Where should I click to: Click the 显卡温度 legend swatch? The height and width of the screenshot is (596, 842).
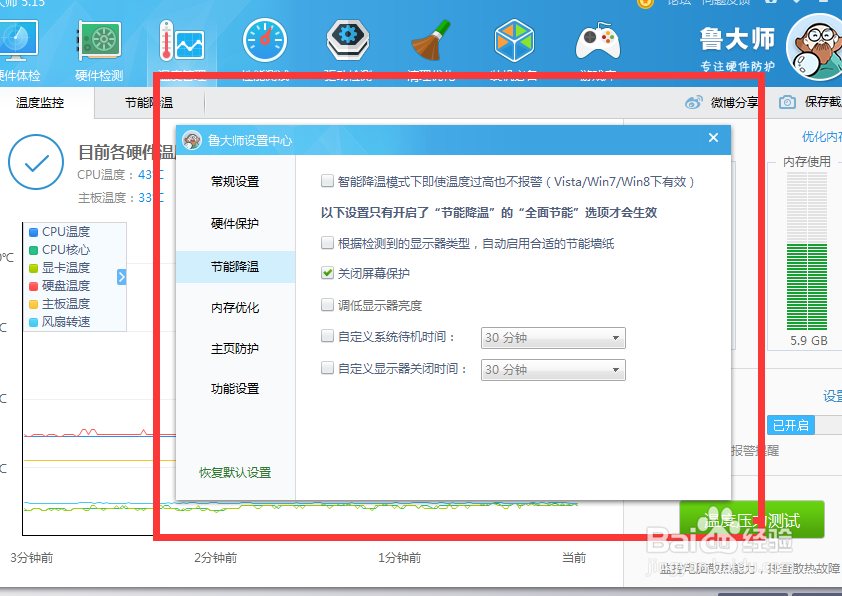(x=33, y=268)
